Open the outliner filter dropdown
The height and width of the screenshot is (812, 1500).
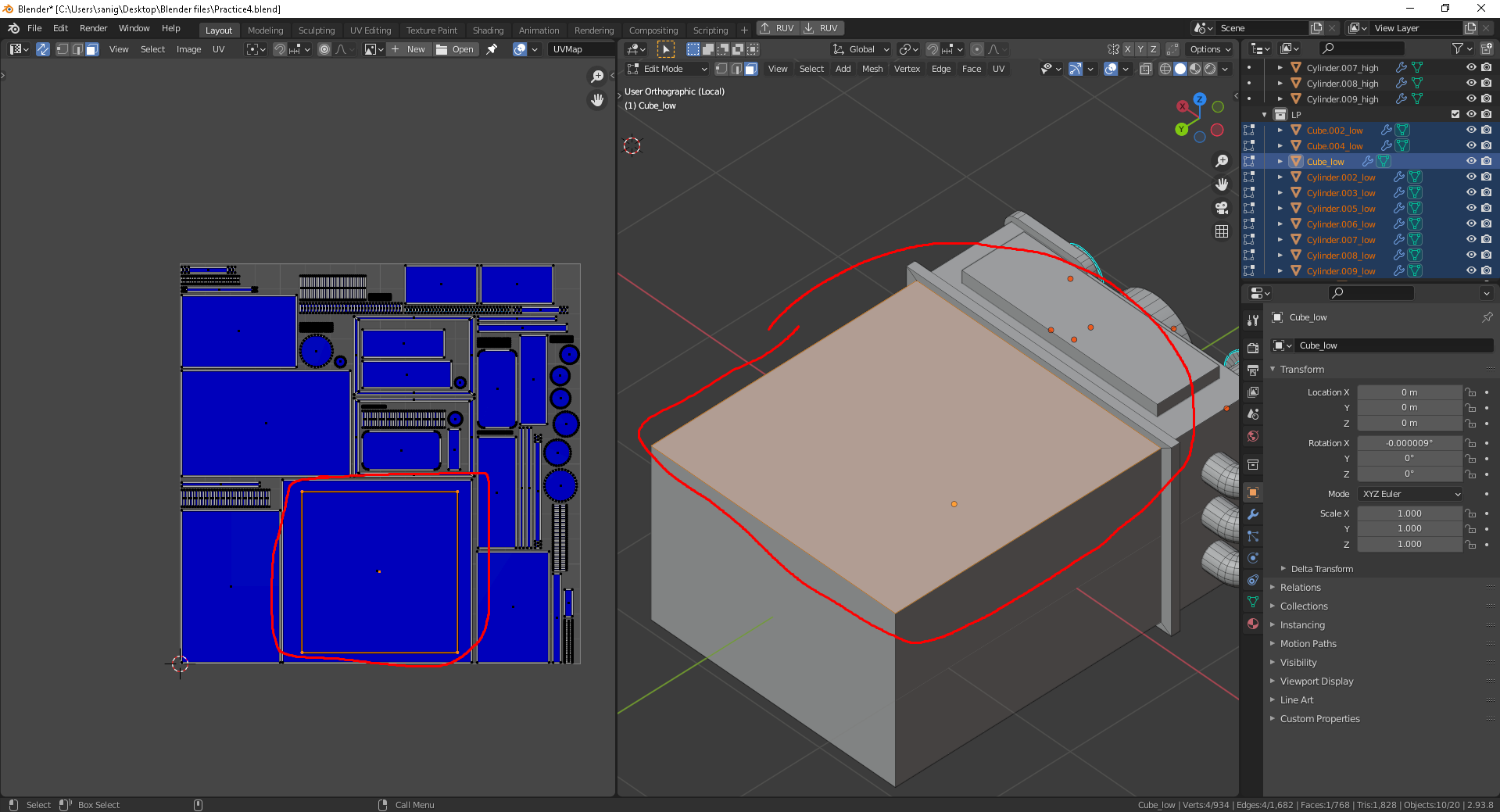click(1462, 49)
